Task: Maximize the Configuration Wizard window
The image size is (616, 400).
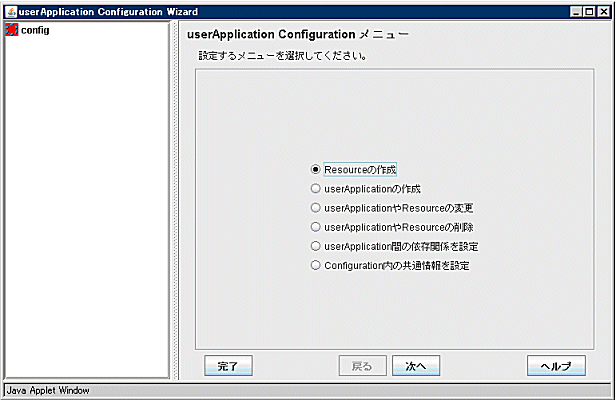Action: coord(589,12)
